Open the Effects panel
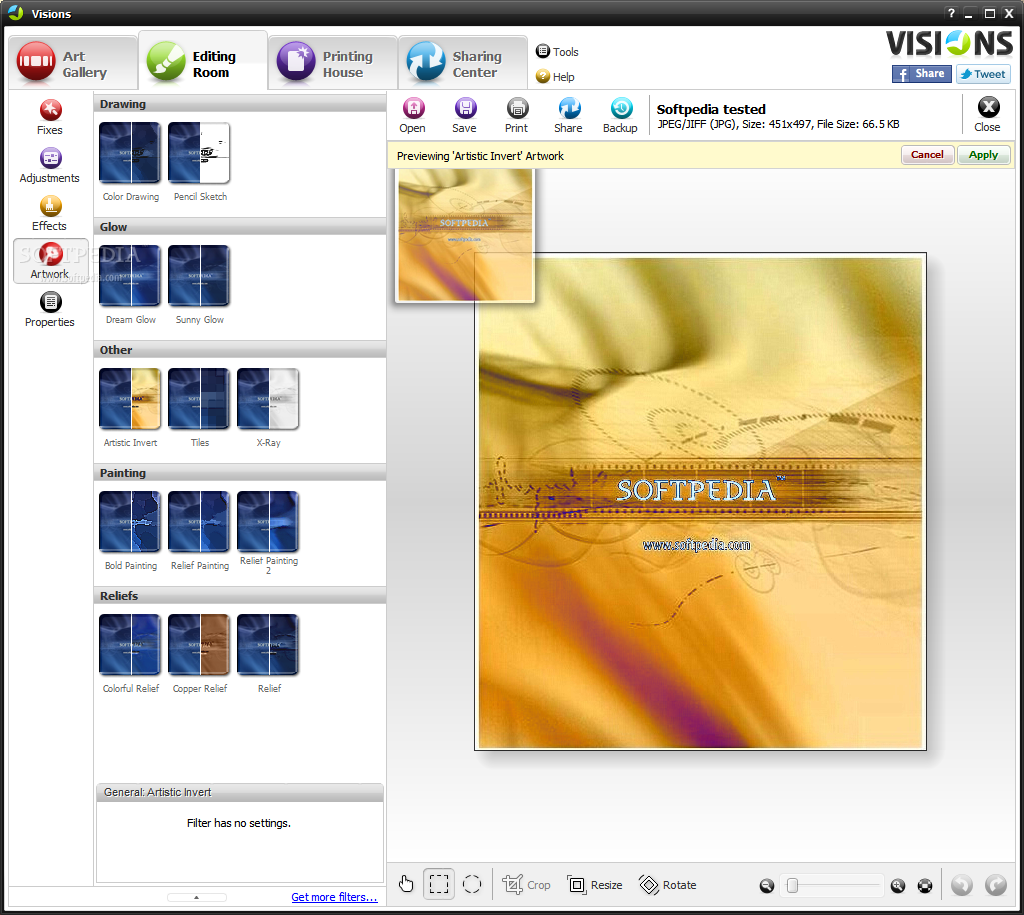This screenshot has width=1024, height=915. [x=50, y=214]
